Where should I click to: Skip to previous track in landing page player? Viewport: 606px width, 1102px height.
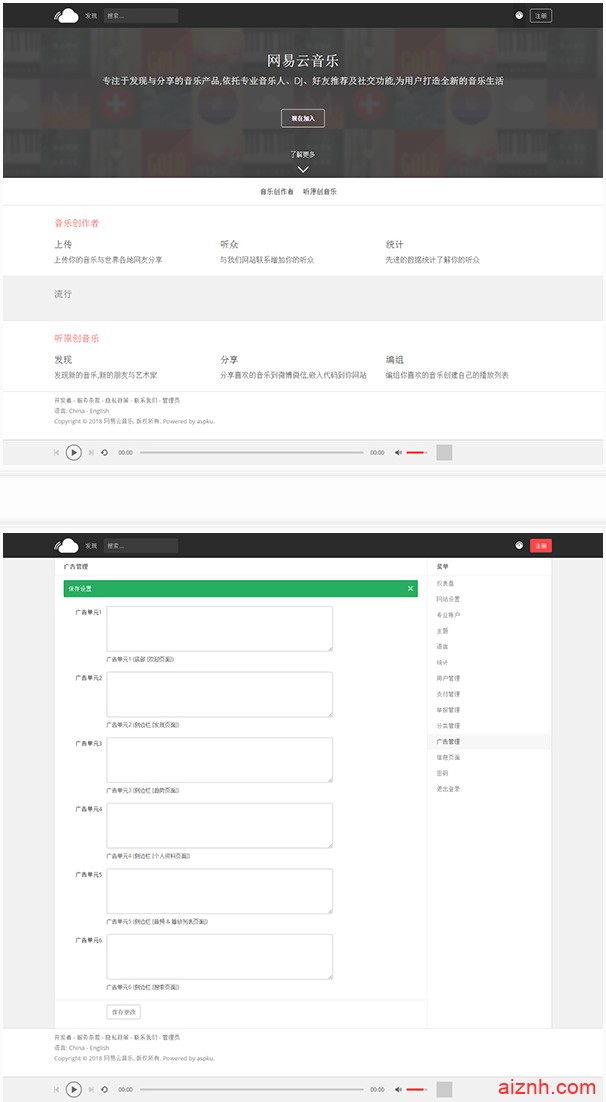pos(56,453)
